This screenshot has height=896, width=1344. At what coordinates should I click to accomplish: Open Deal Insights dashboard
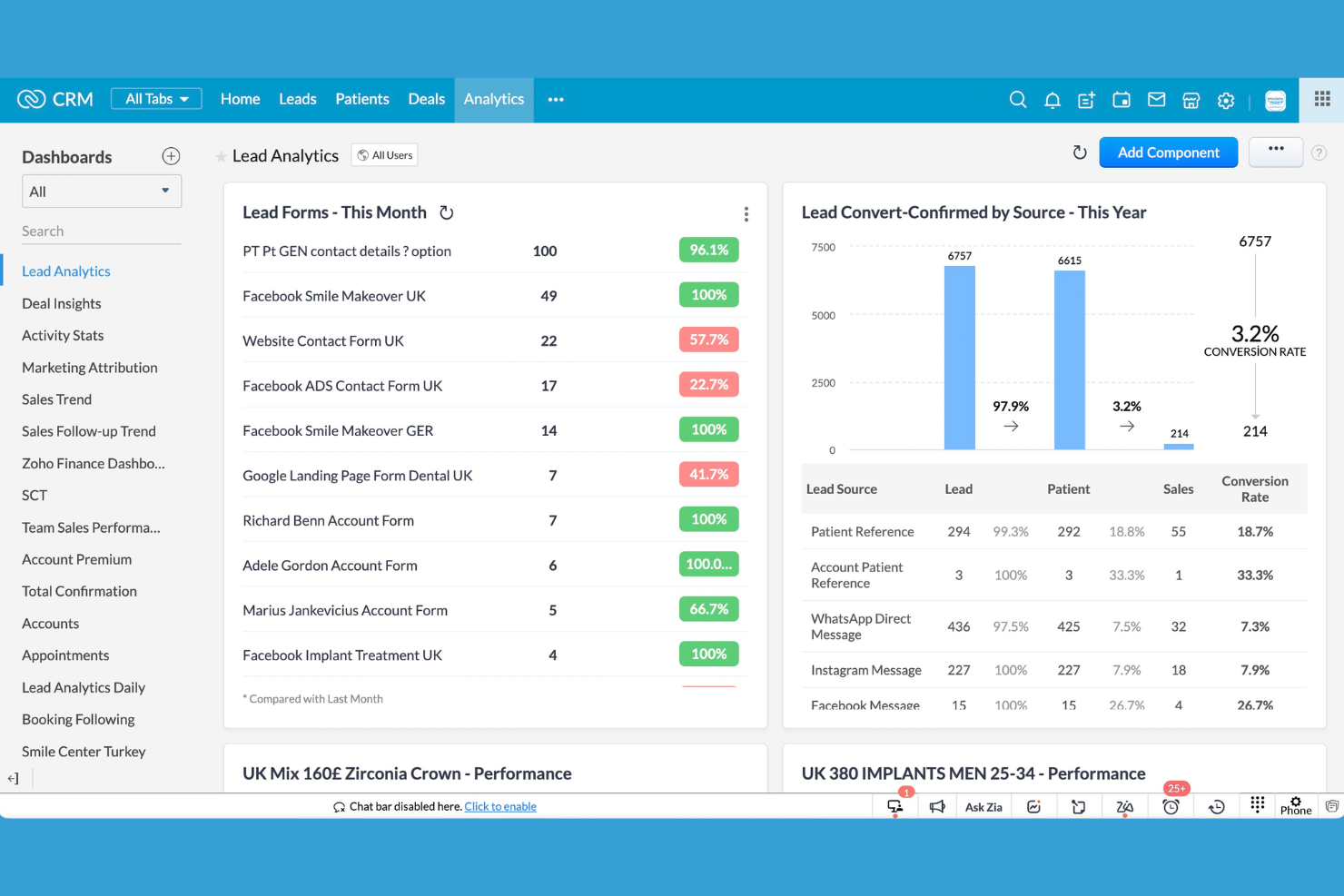(x=62, y=303)
